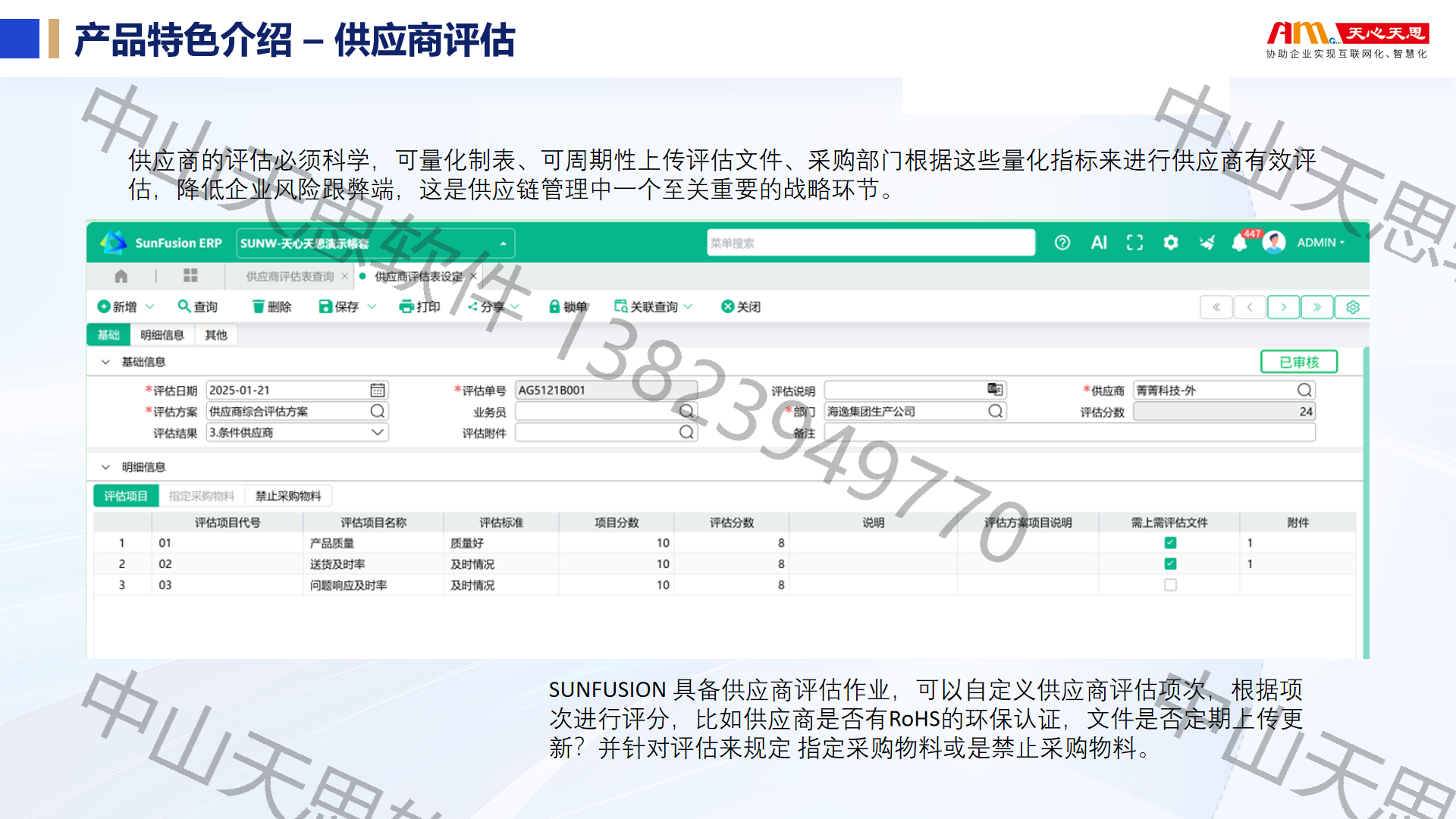Click the lookup icon in 评估方案 field
Viewport: 1456px width, 819px height.
378,411
